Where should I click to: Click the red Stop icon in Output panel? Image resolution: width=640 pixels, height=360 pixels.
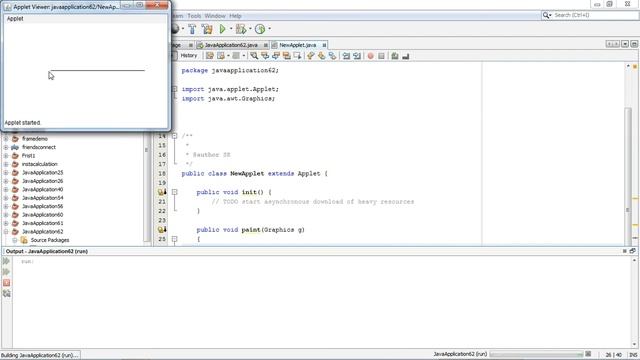7,282
